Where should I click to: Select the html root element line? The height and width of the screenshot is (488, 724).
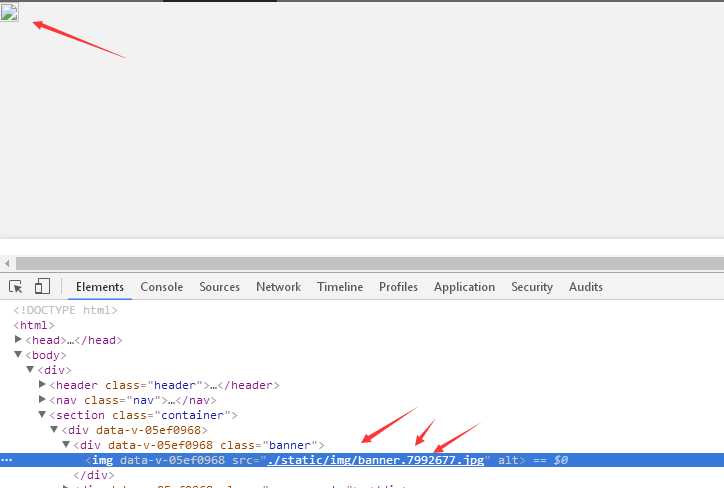(x=34, y=325)
